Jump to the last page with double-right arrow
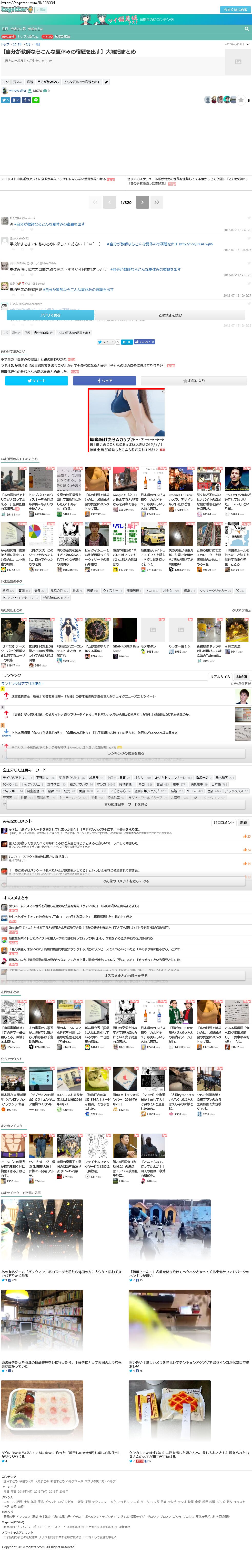 pyautogui.click(x=156, y=202)
